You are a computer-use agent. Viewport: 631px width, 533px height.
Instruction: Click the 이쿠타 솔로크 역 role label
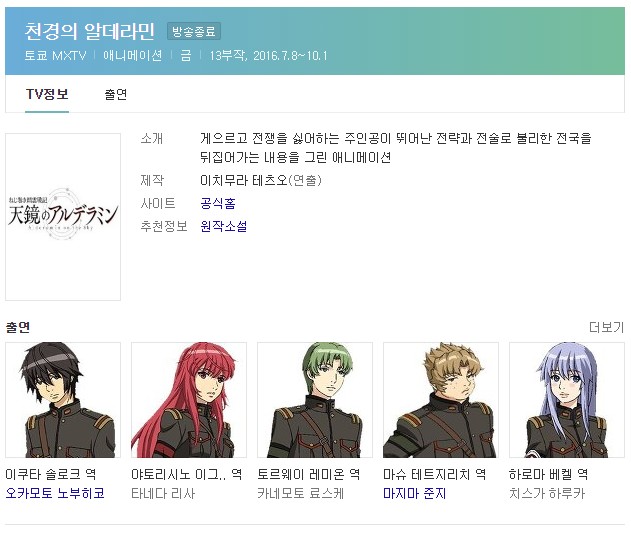[x=51, y=474]
